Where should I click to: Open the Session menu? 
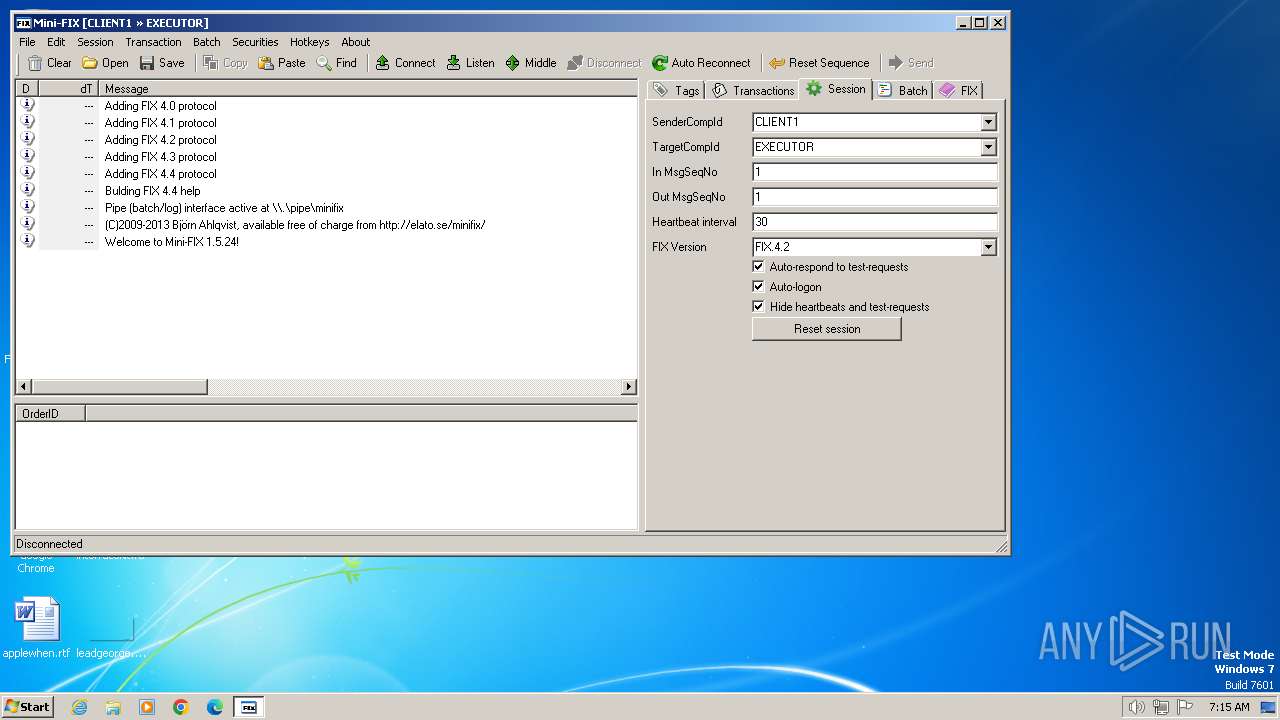95,42
